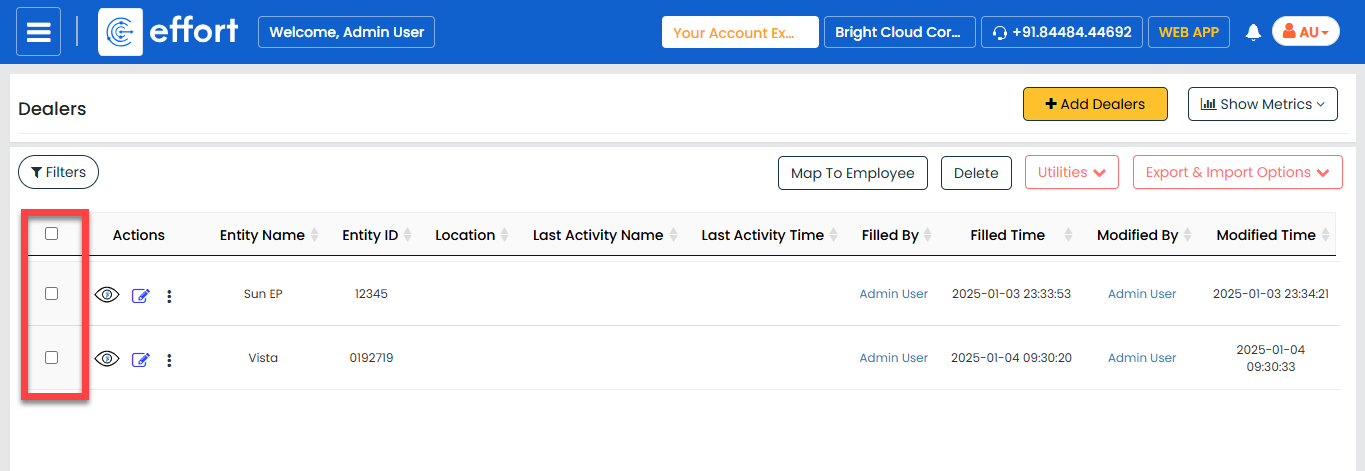1365x471 pixels.
Task: Open the hamburger navigation menu
Action: [x=38, y=32]
